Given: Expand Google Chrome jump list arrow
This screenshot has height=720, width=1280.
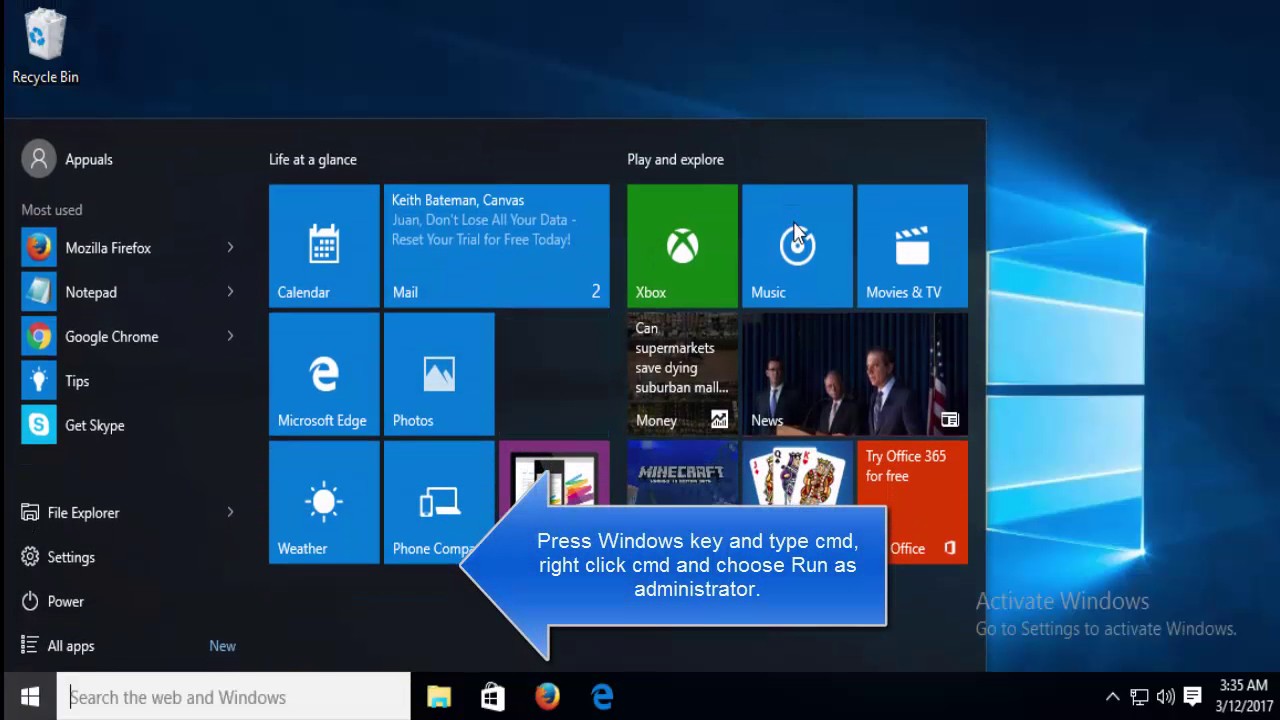Looking at the screenshot, I should coord(230,336).
